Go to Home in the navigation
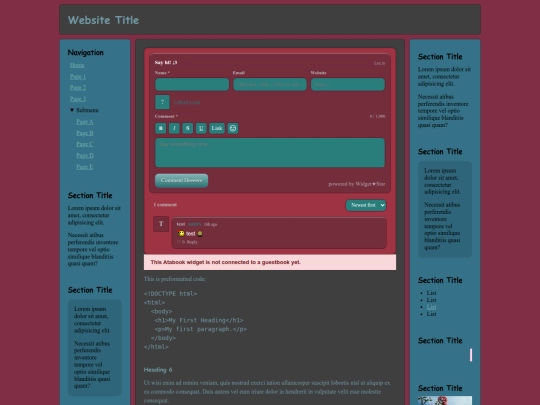Viewport: 540px width, 405px height. 77,65
